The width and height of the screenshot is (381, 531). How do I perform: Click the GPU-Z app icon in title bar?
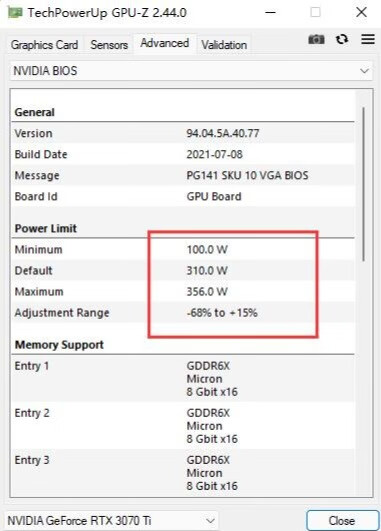15,12
